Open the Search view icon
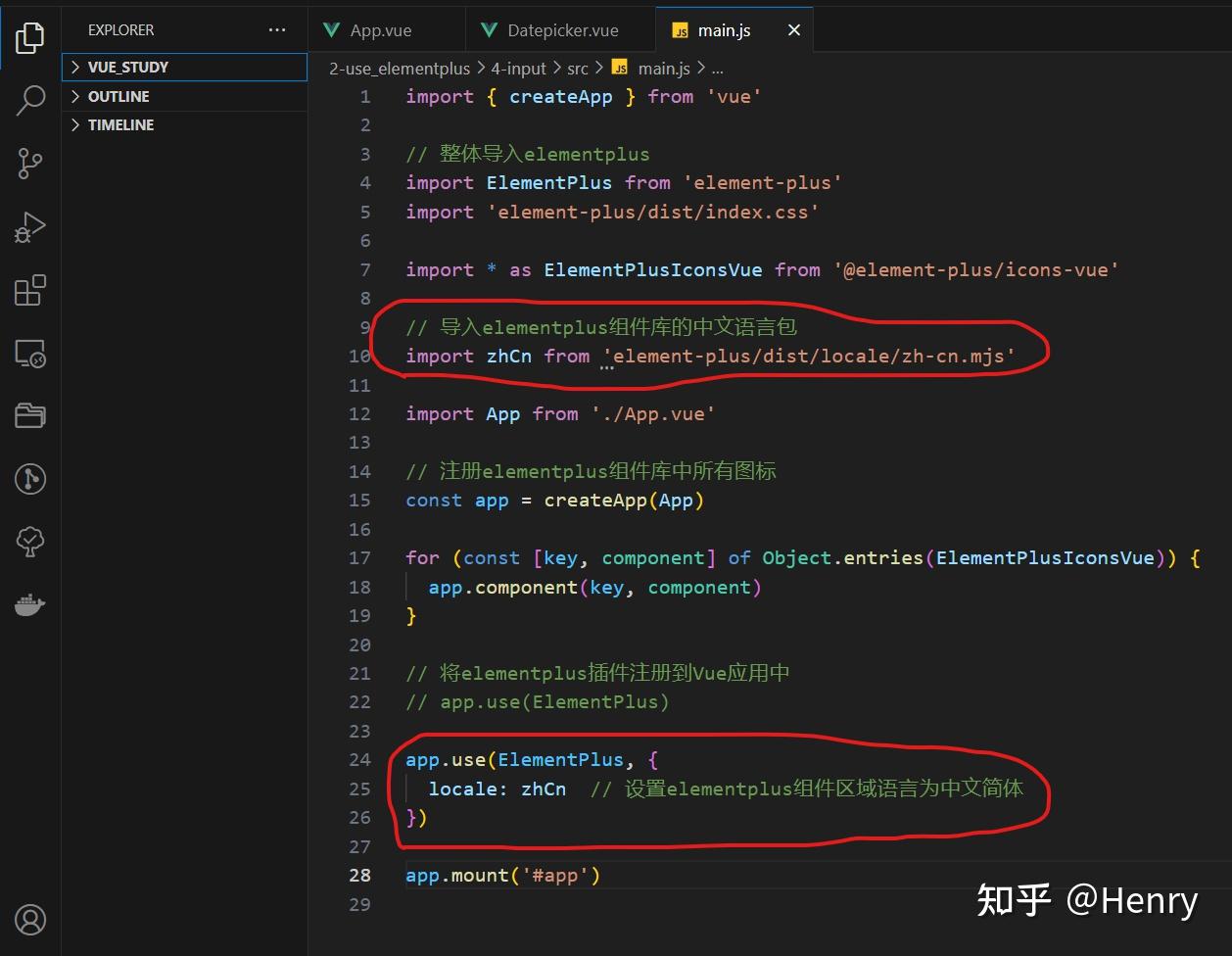This screenshot has height=956, width=1232. point(30,100)
